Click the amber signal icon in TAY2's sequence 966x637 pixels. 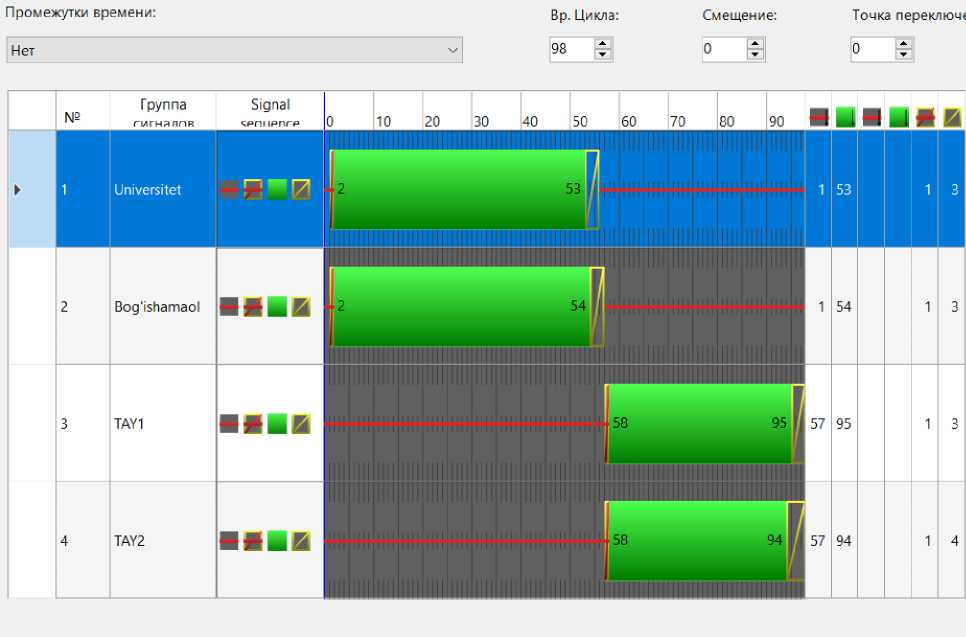pyautogui.click(x=301, y=541)
